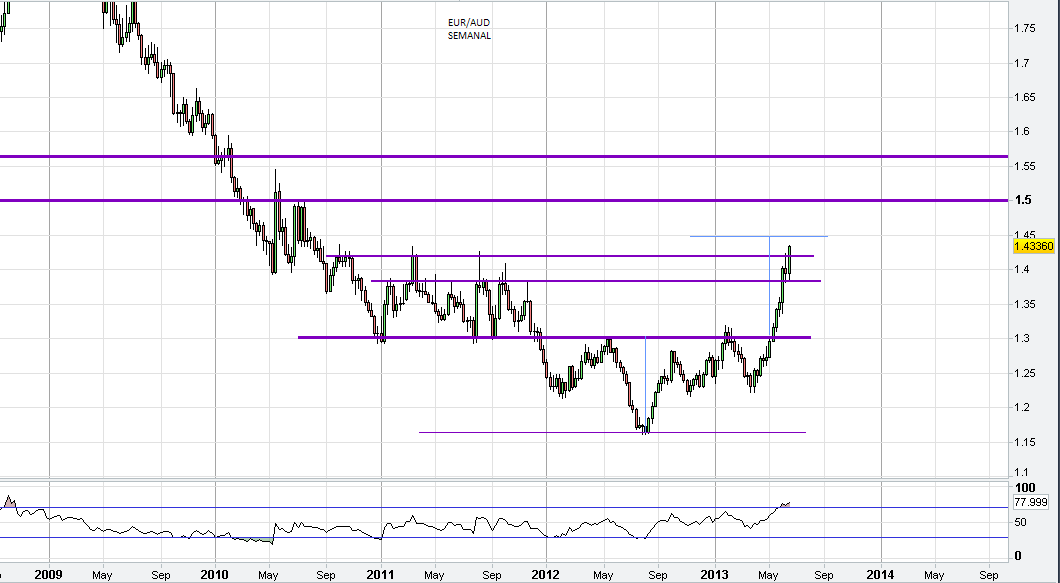1060x583 pixels.
Task: Click the 2013 year label on time axis
Action: coord(715,576)
